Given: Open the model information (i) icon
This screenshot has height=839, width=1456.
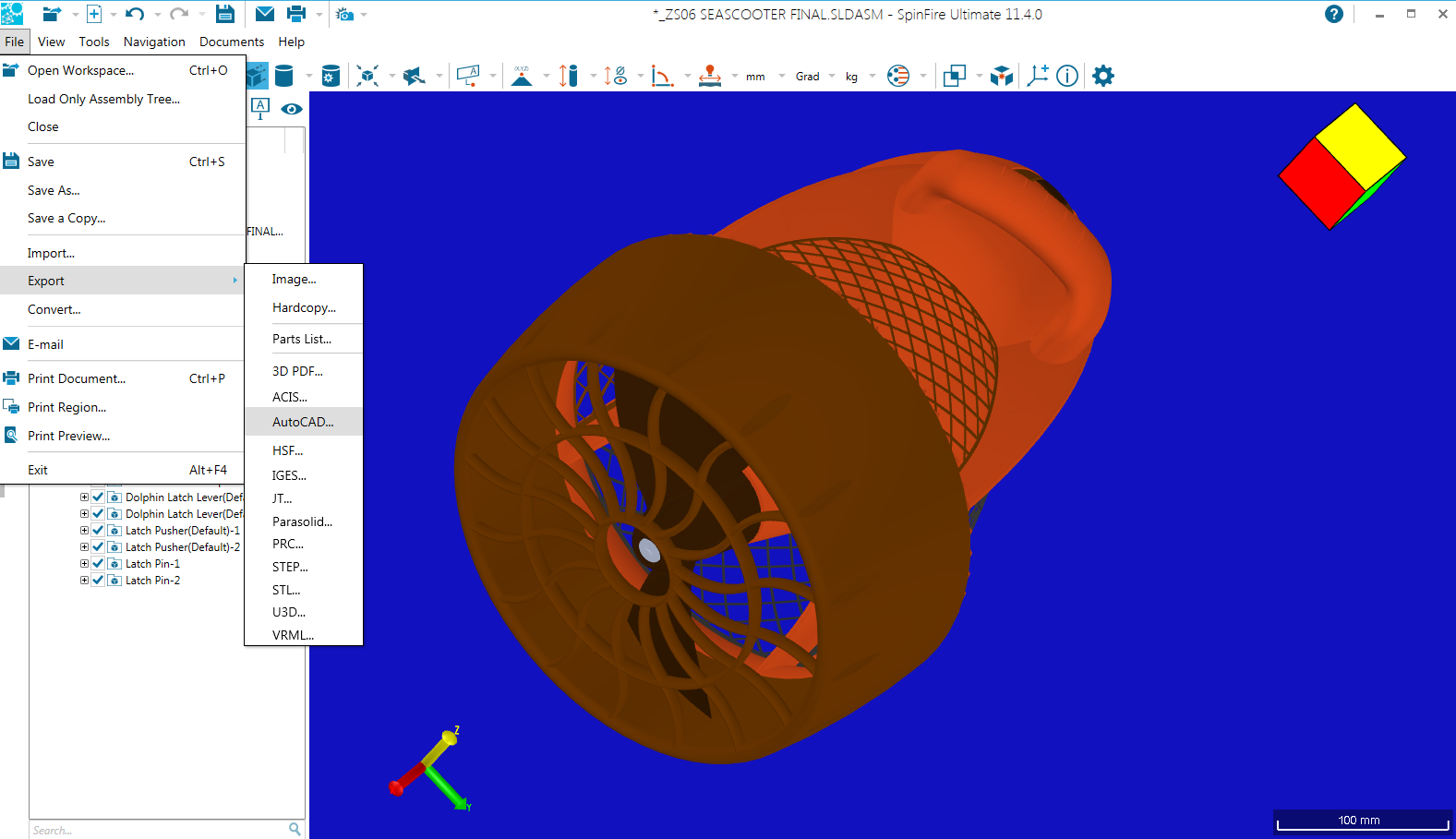Looking at the screenshot, I should pyautogui.click(x=1067, y=76).
